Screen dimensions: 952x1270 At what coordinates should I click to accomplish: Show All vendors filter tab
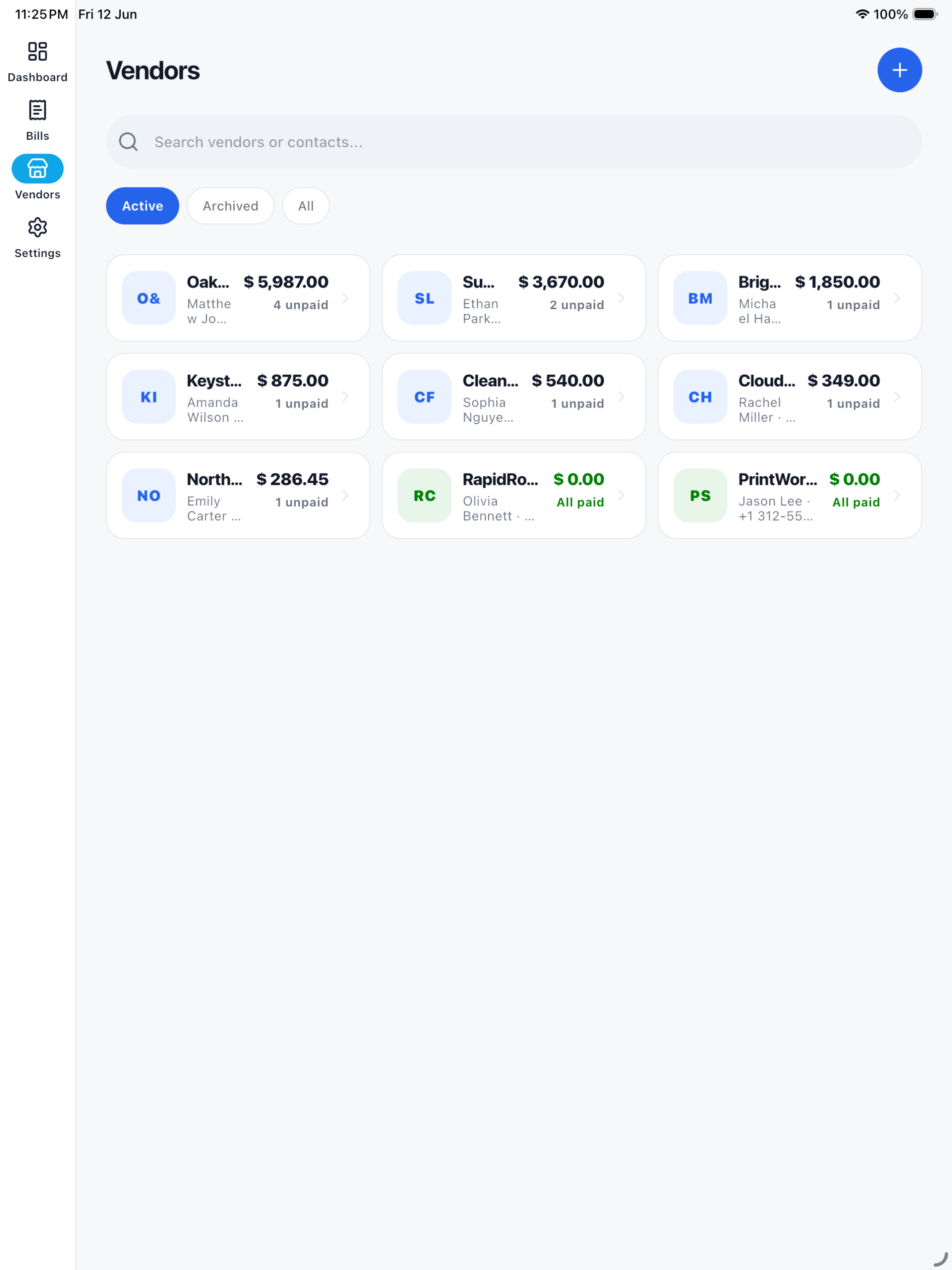click(x=306, y=205)
